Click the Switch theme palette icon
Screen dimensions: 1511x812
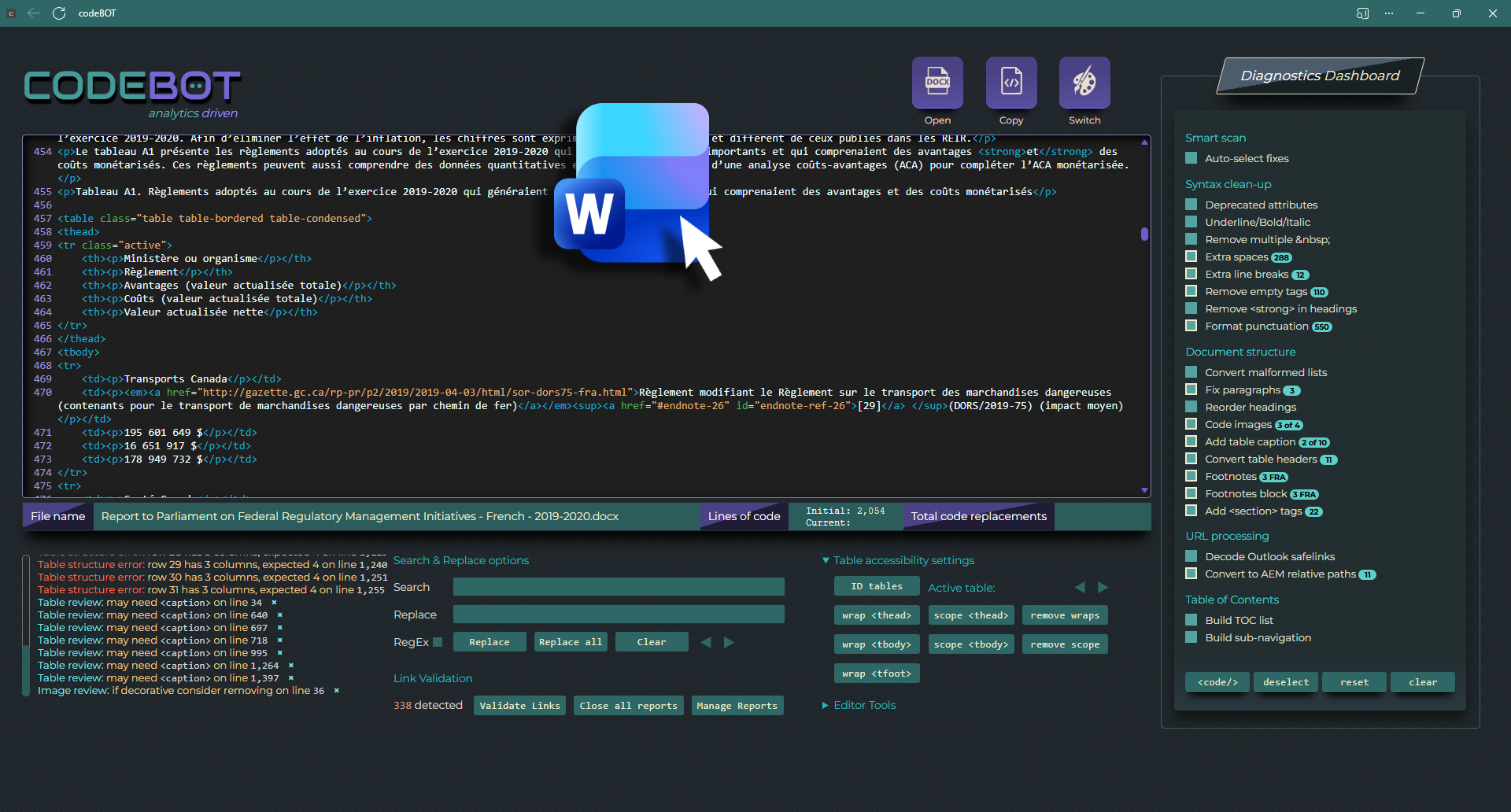click(1084, 83)
